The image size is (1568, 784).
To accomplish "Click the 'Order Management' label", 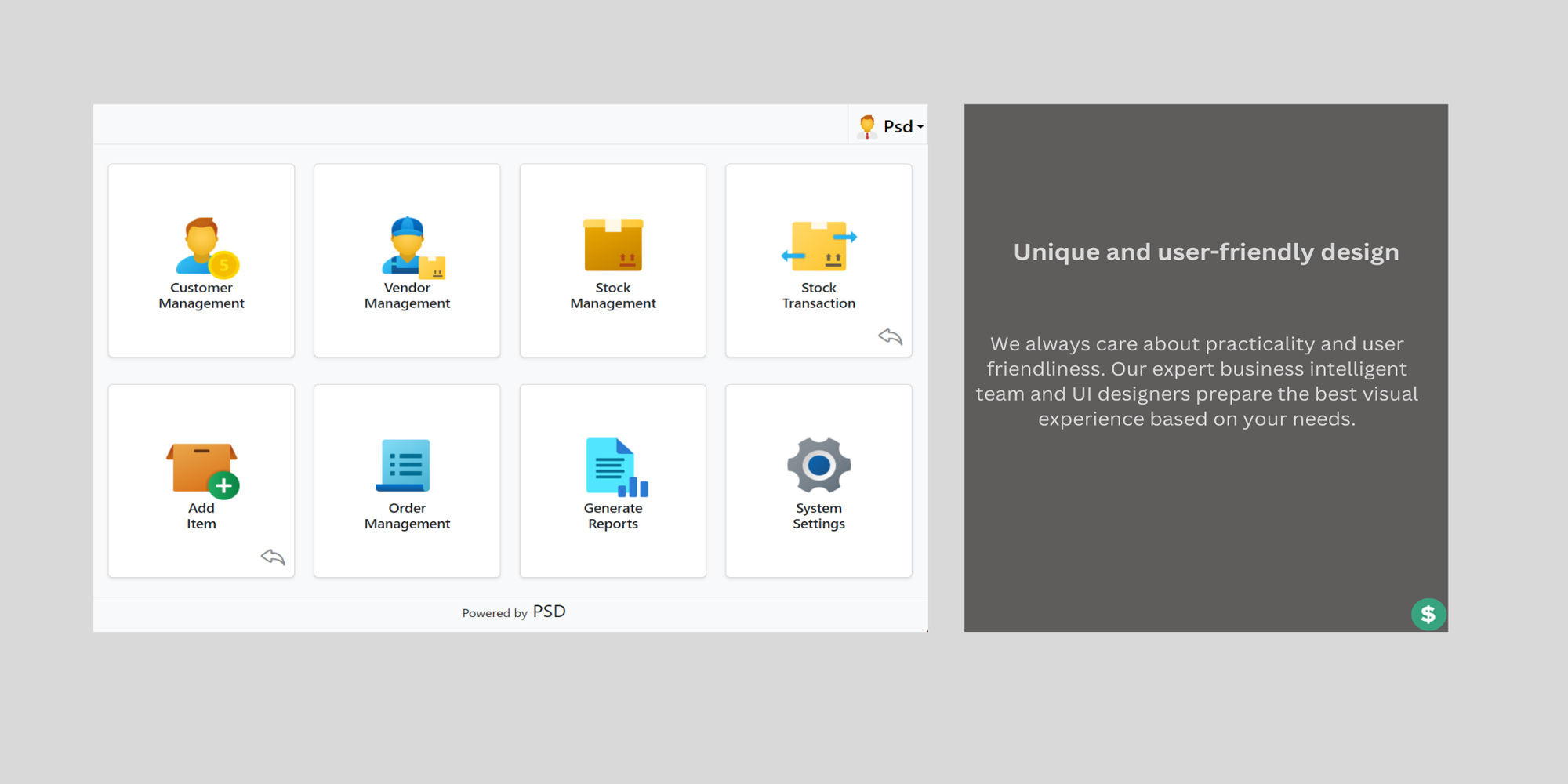I will click(407, 516).
